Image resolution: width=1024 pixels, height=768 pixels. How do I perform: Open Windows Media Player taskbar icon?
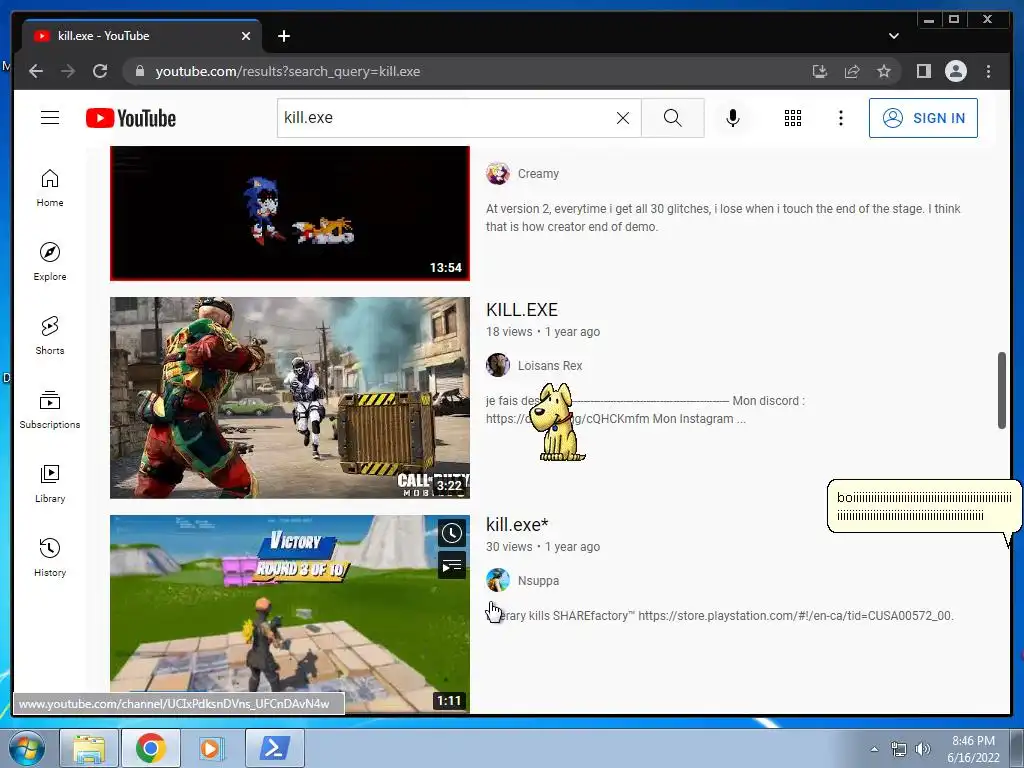[x=211, y=748]
